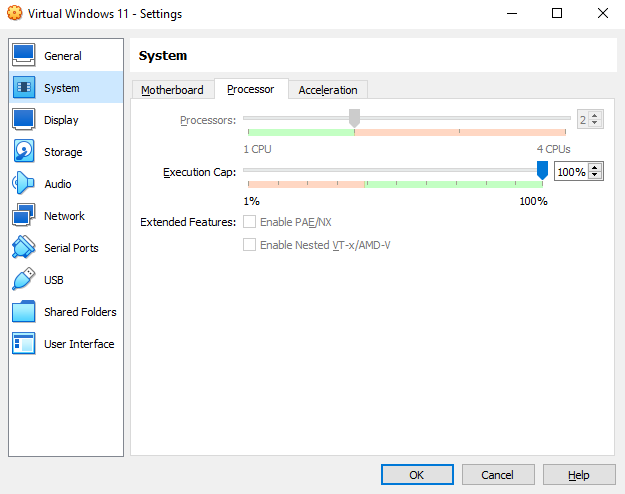Click the System chip icon
This screenshot has width=625, height=494.
tap(24, 87)
